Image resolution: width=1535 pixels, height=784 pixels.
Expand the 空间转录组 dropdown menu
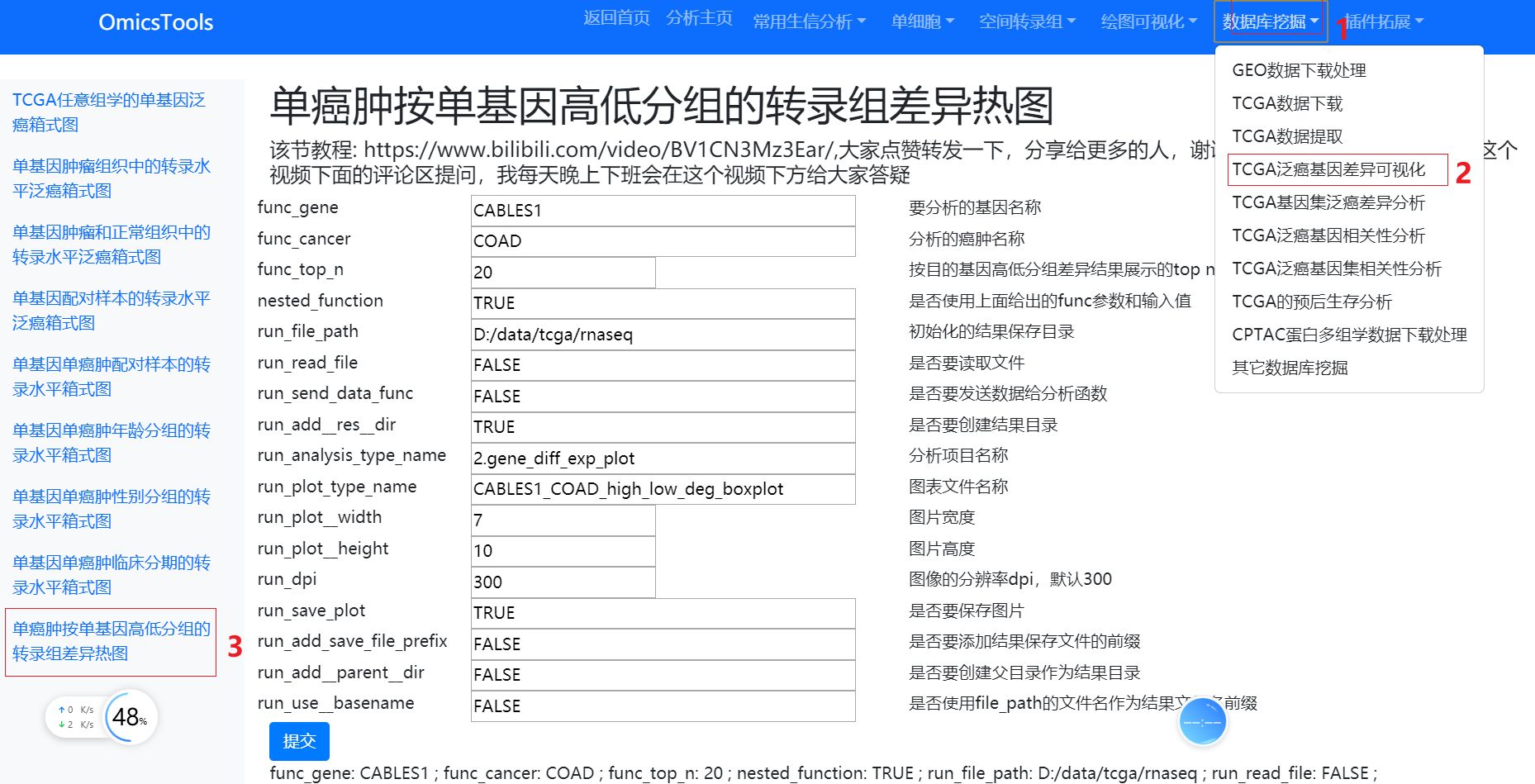[1027, 21]
